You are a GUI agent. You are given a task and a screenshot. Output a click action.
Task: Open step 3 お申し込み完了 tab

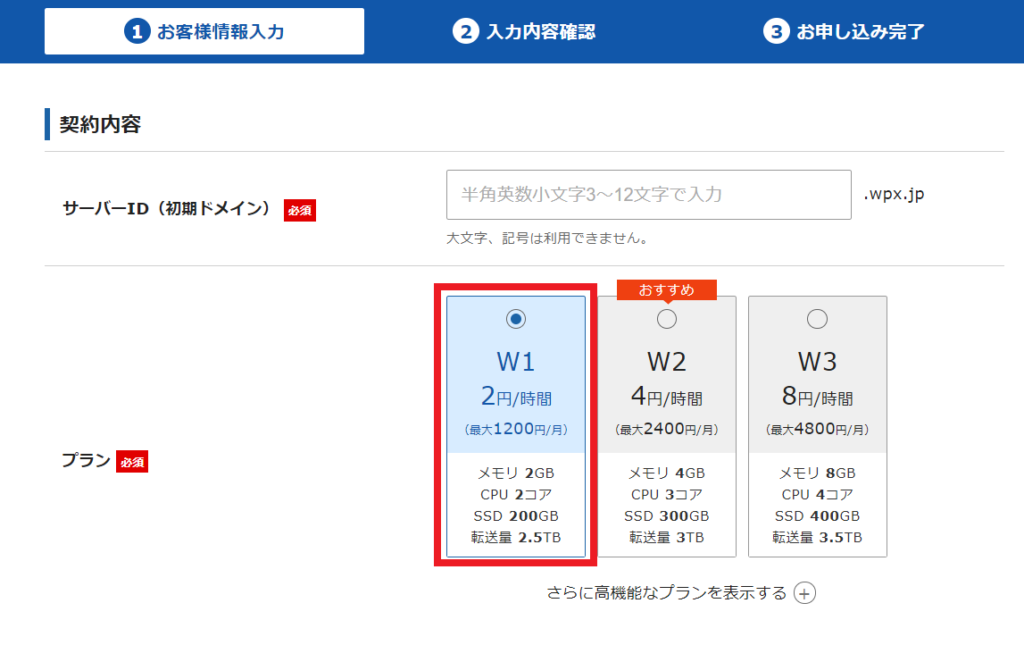click(844, 31)
